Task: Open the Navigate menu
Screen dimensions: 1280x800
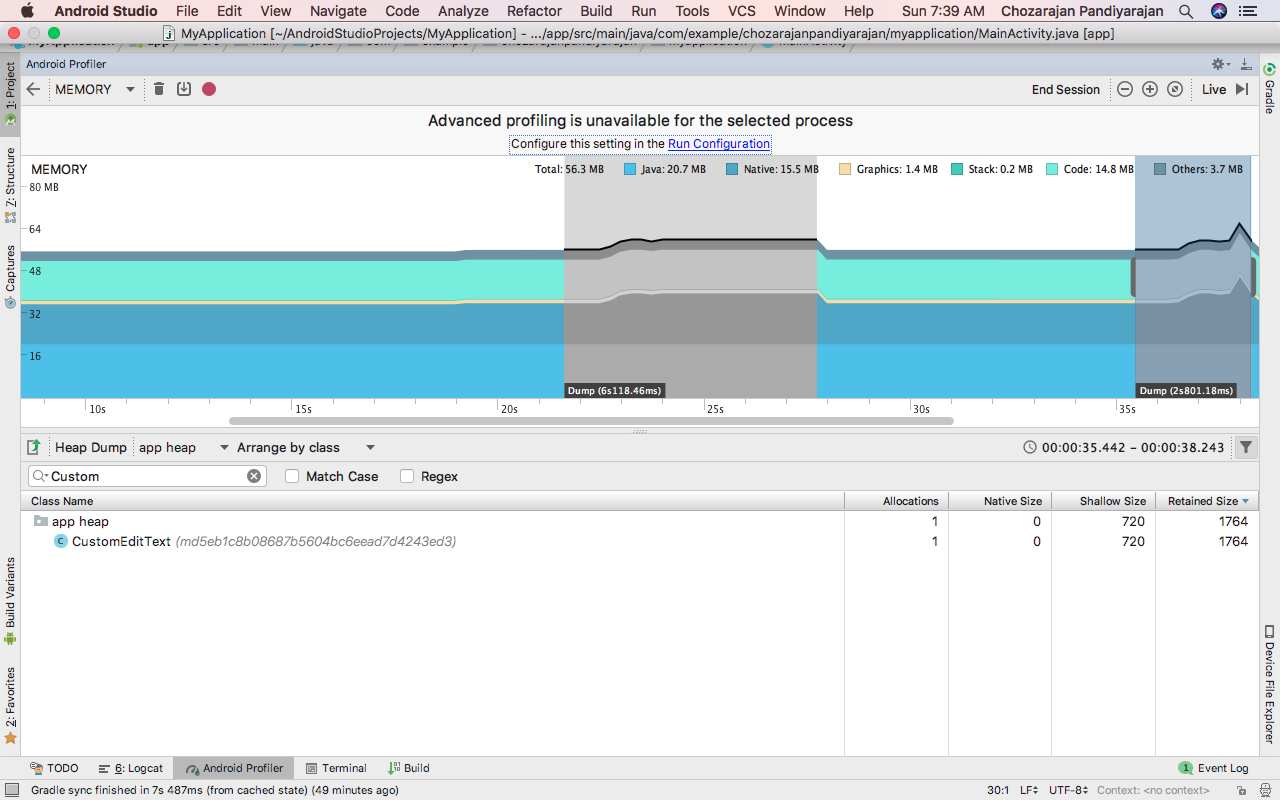Action: [338, 11]
